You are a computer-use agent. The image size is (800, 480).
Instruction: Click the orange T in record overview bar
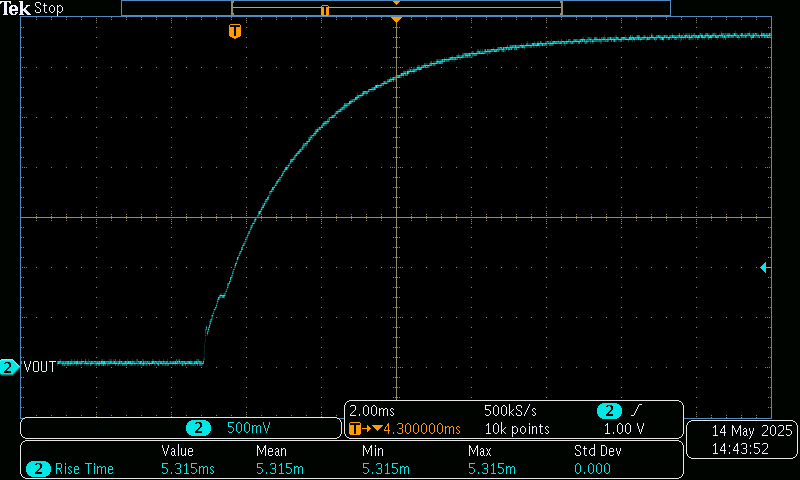point(325,10)
